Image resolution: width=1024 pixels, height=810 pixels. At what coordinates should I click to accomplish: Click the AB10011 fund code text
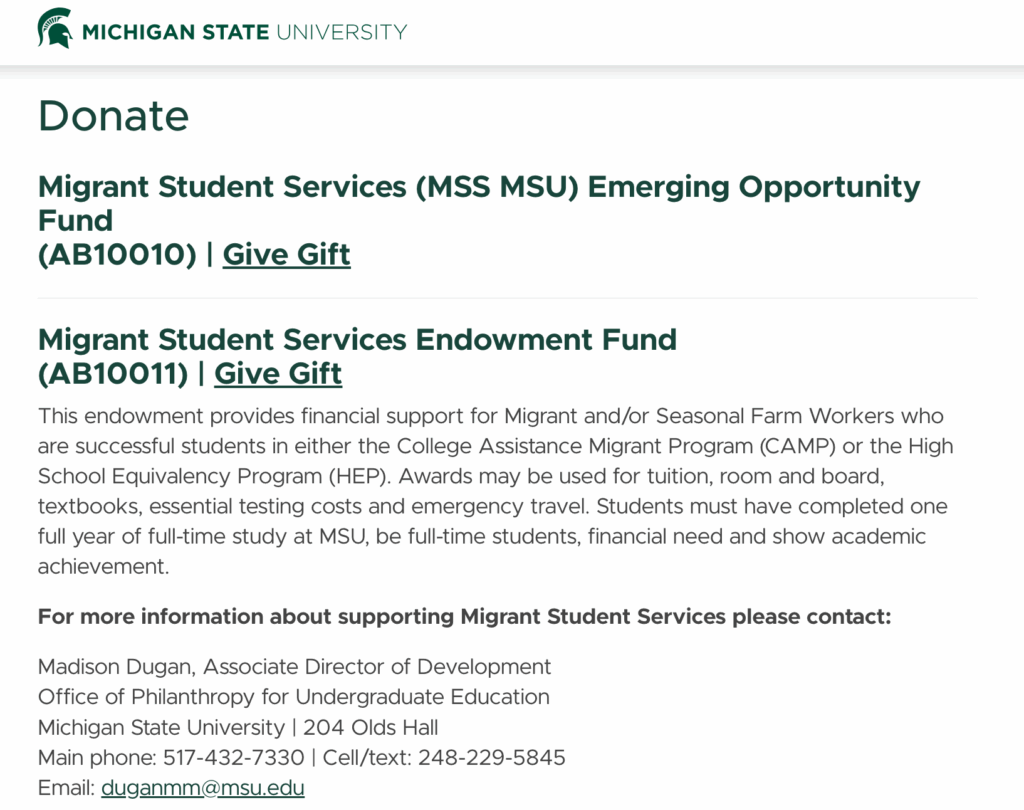click(x=113, y=374)
